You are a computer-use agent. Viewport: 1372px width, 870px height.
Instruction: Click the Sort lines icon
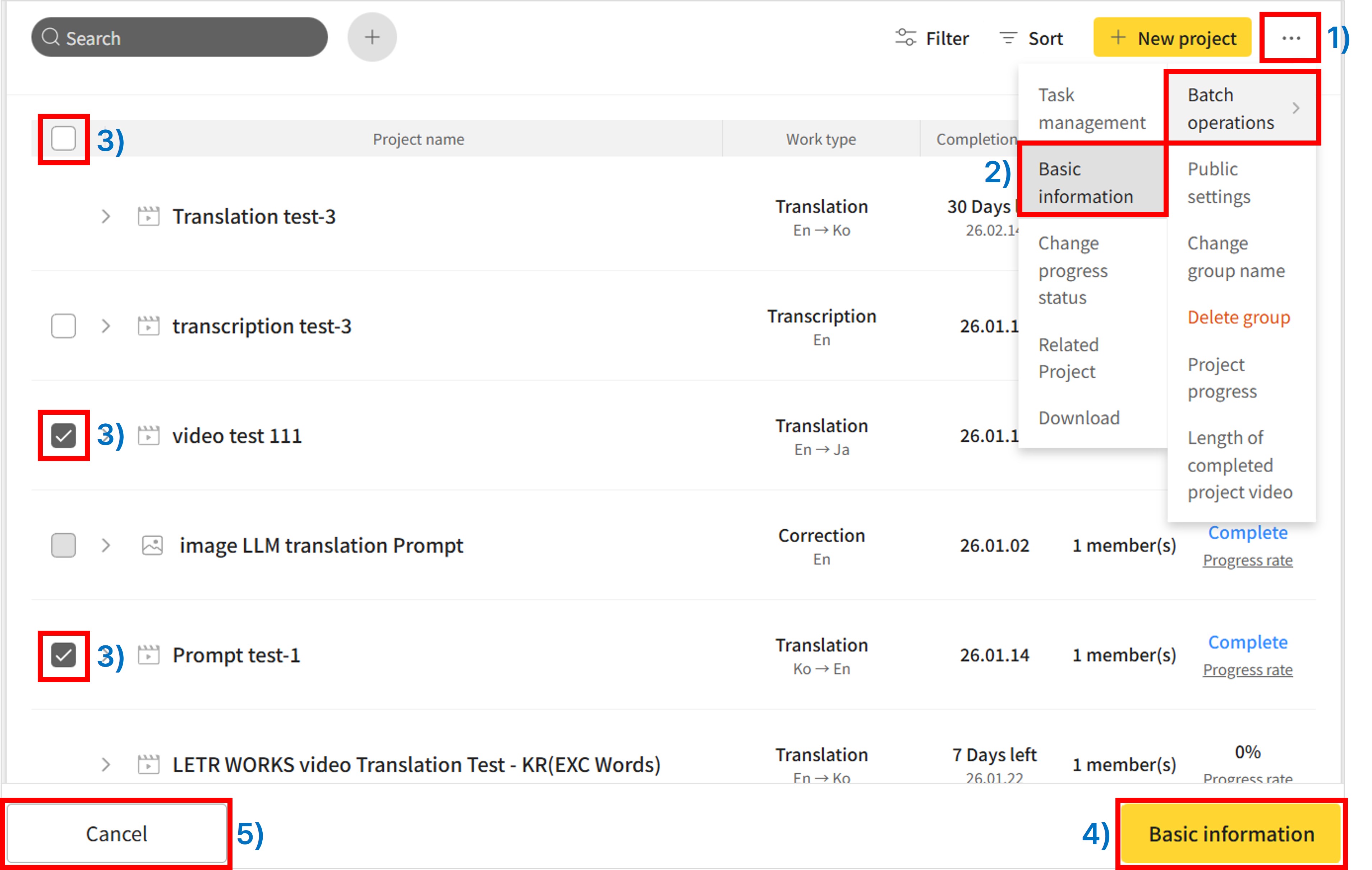(1008, 38)
